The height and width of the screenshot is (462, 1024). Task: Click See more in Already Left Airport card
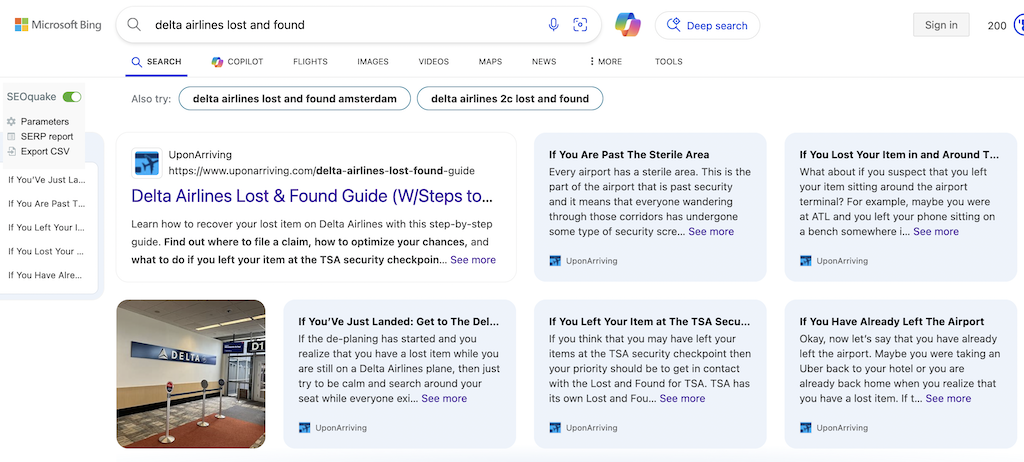pos(948,398)
